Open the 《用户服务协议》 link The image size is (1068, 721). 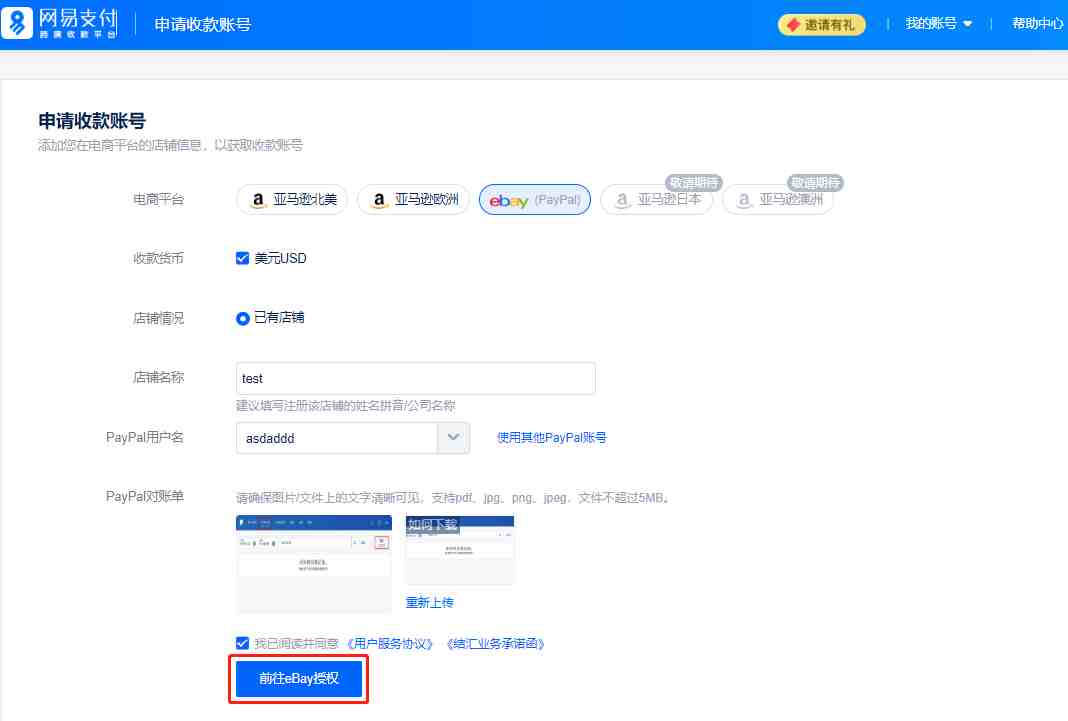click(x=390, y=644)
